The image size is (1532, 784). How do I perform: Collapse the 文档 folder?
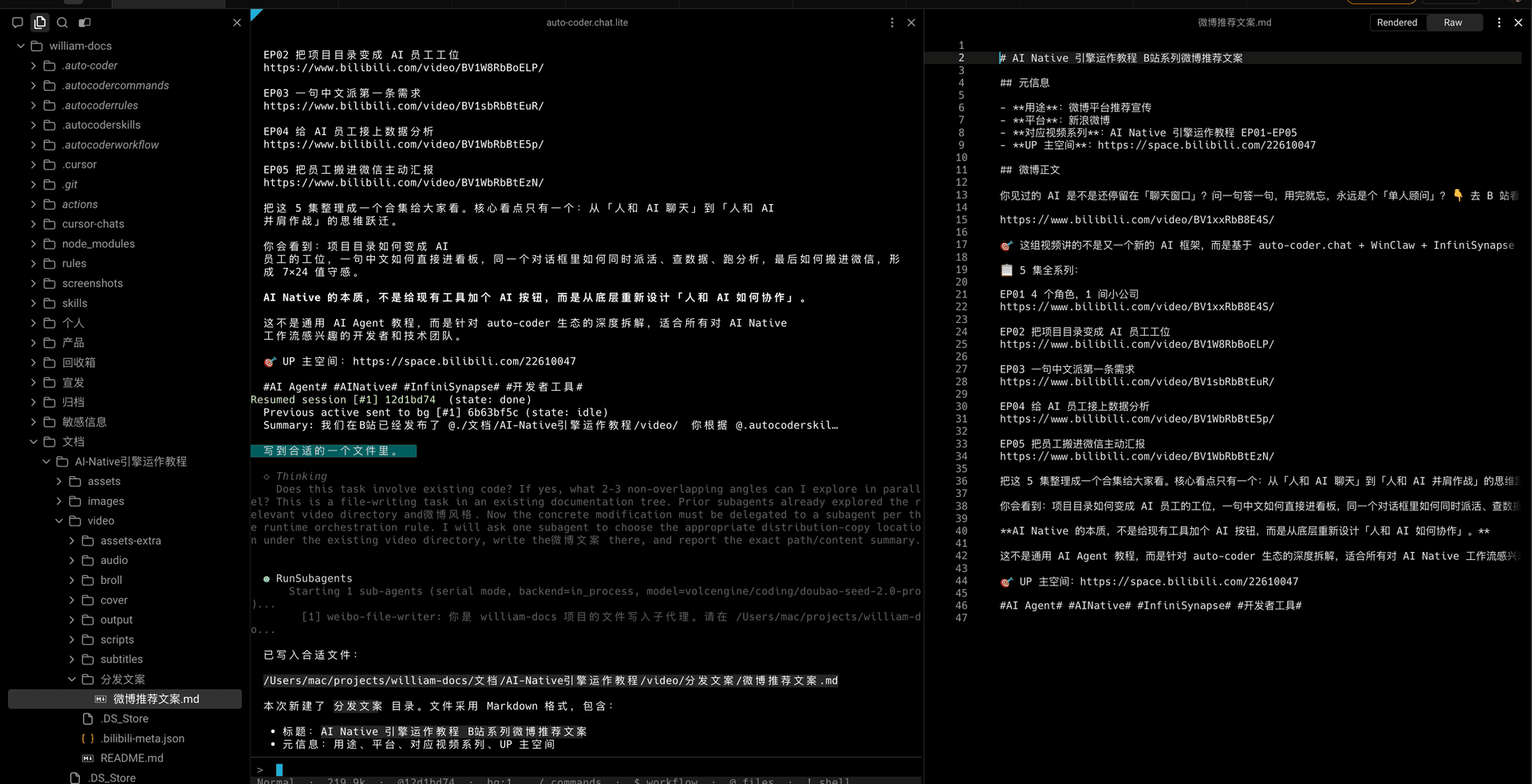pos(34,441)
